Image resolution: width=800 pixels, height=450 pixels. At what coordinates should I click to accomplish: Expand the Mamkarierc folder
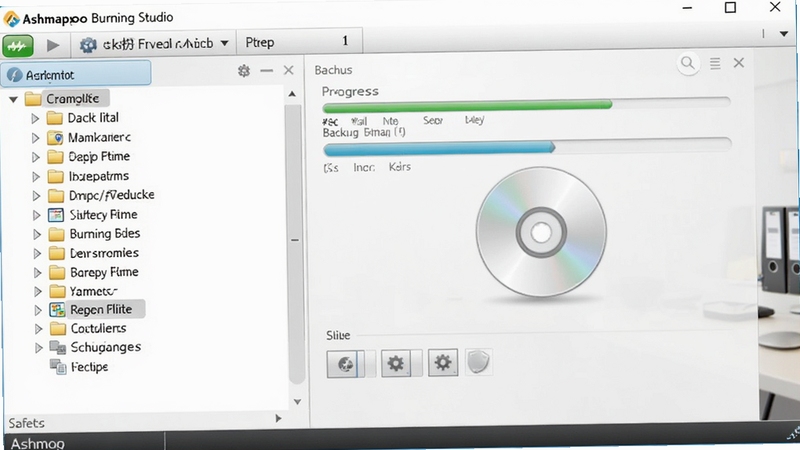35,138
